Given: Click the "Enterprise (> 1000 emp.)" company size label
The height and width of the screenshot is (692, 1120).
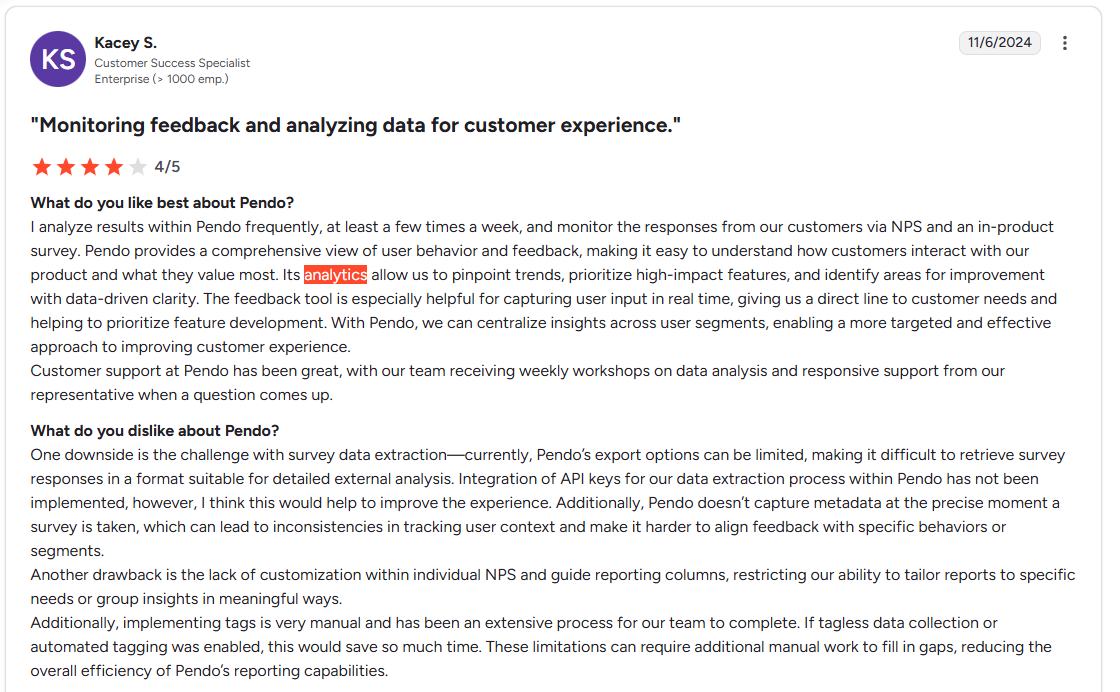Looking at the screenshot, I should coord(161,79).
